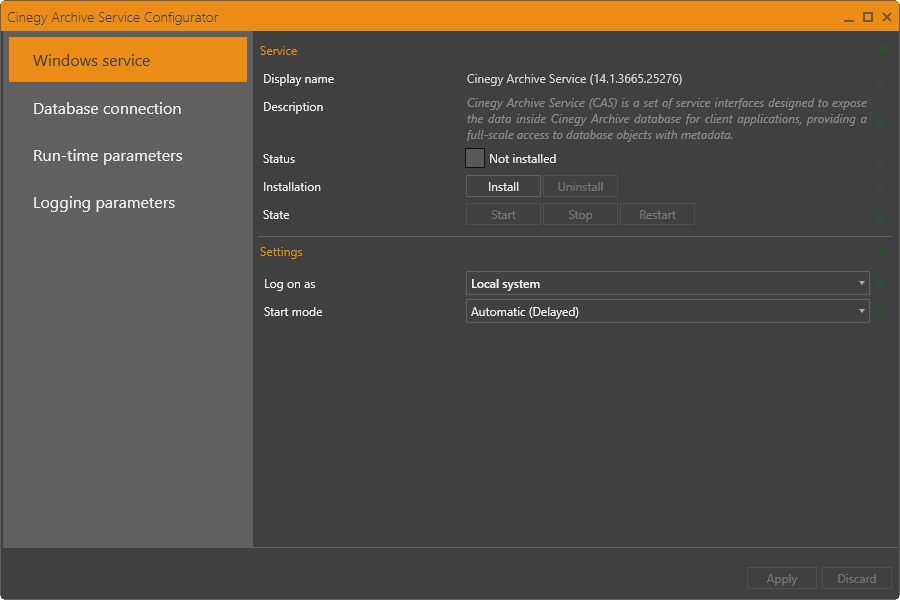Click the Stop state button
Screen dimensions: 900x600
[580, 215]
